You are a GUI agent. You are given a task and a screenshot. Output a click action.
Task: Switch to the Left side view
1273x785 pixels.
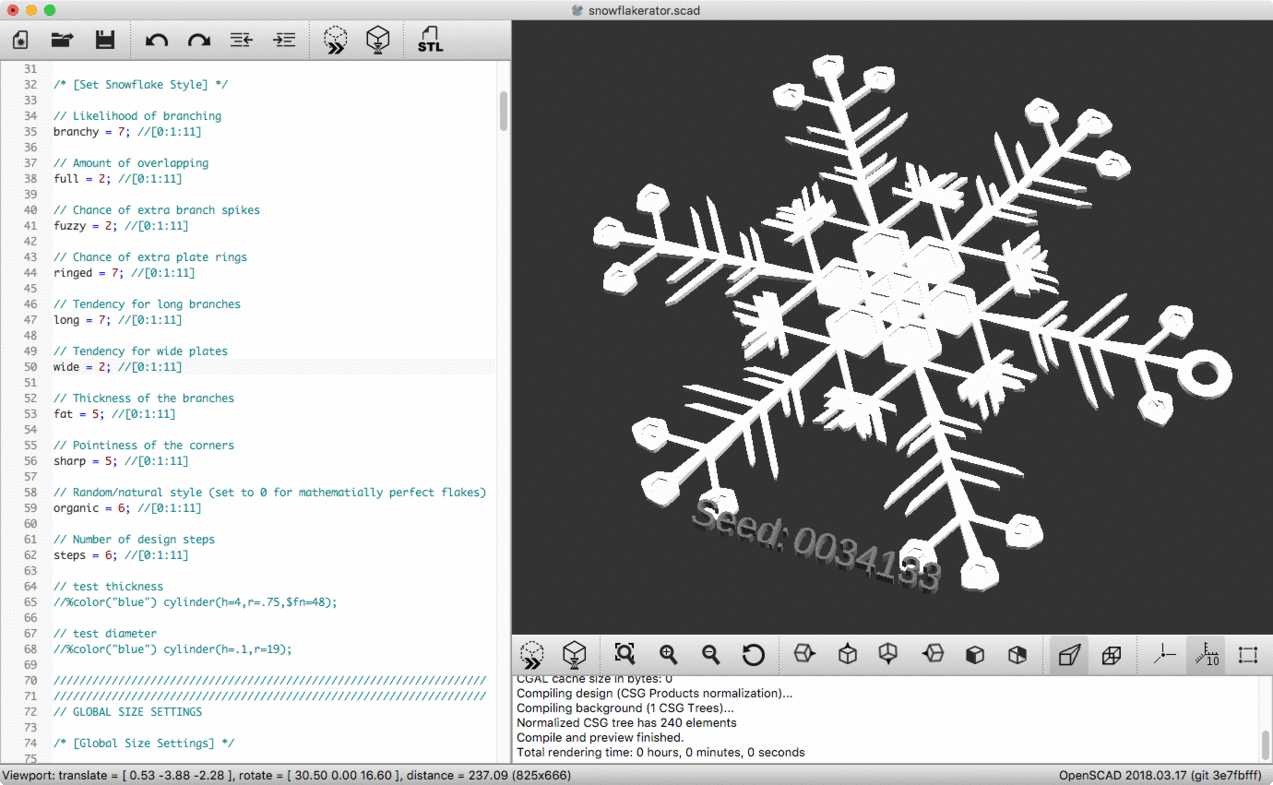(932, 654)
